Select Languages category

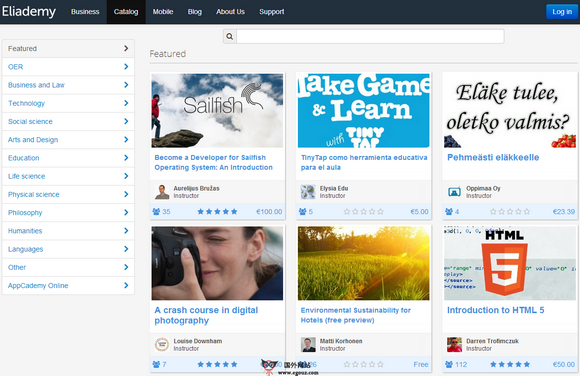(x=68, y=249)
